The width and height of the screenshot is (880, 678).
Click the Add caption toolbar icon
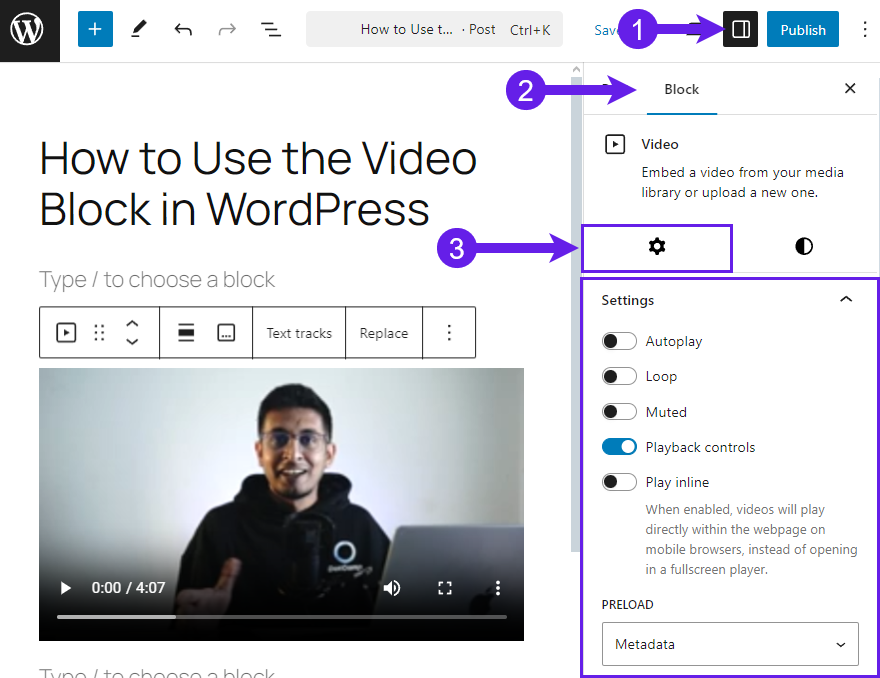[x=226, y=333]
